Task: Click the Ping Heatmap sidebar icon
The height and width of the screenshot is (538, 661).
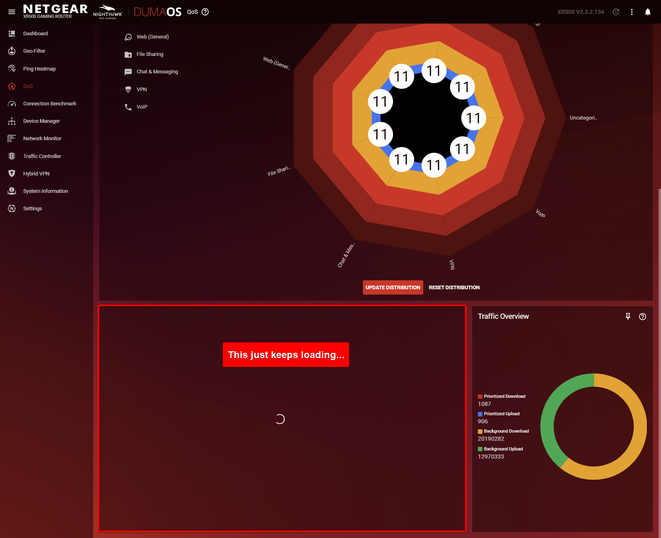Action: (x=12, y=68)
